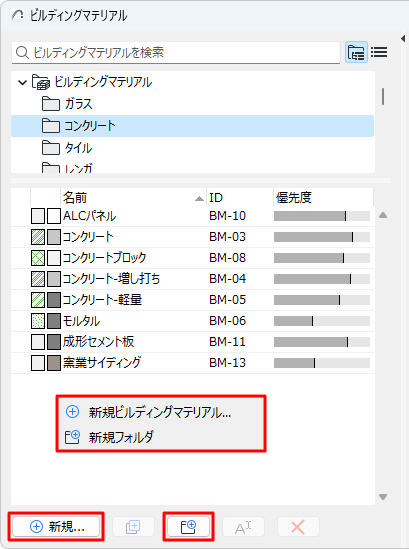The width and height of the screenshot is (409, 549).
Task: Click dark surface swatch of モルタル row
Action: [x=54, y=321]
